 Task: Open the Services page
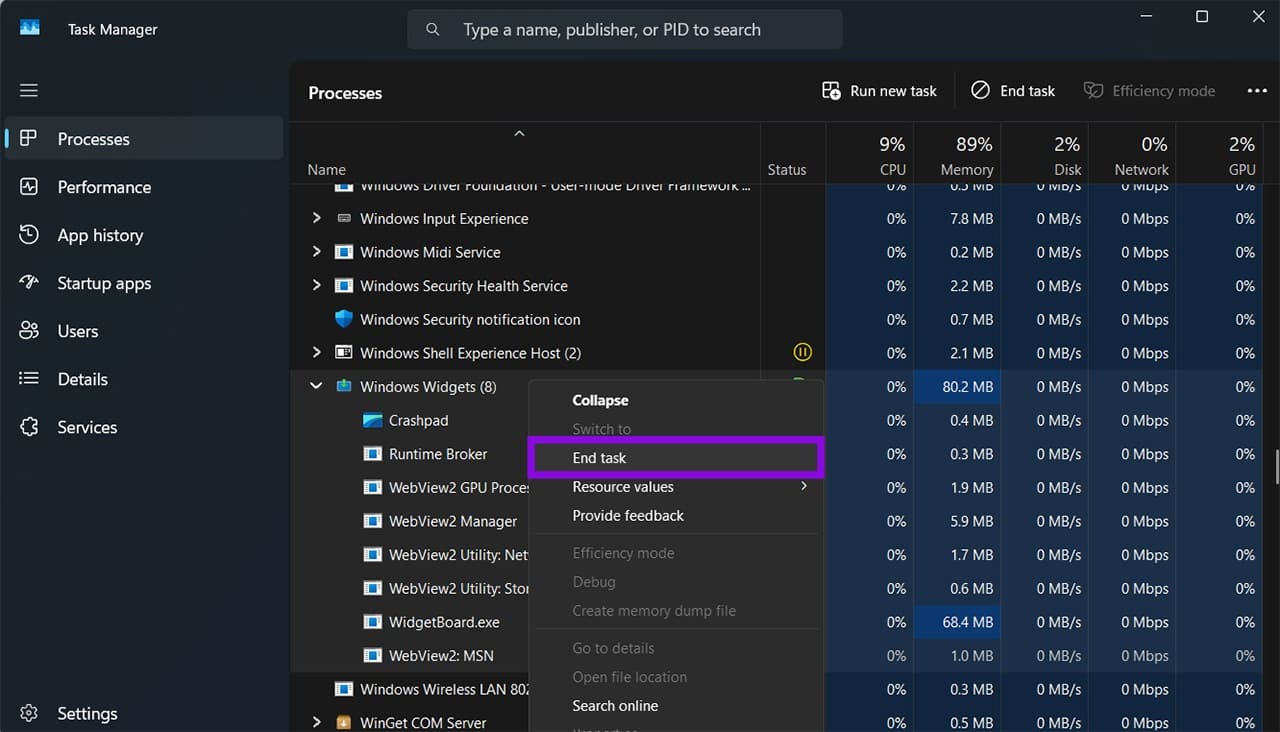[144, 427]
